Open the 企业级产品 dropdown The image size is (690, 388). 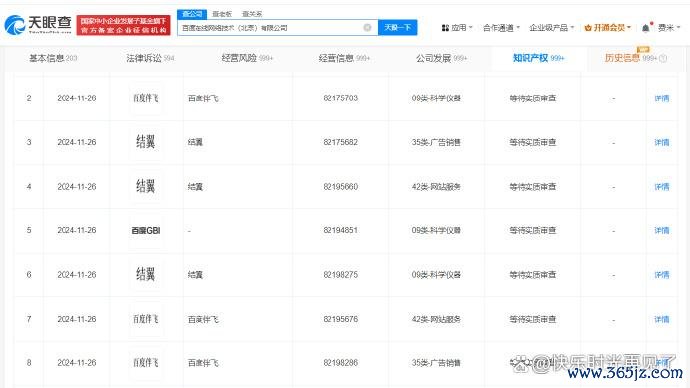point(552,28)
